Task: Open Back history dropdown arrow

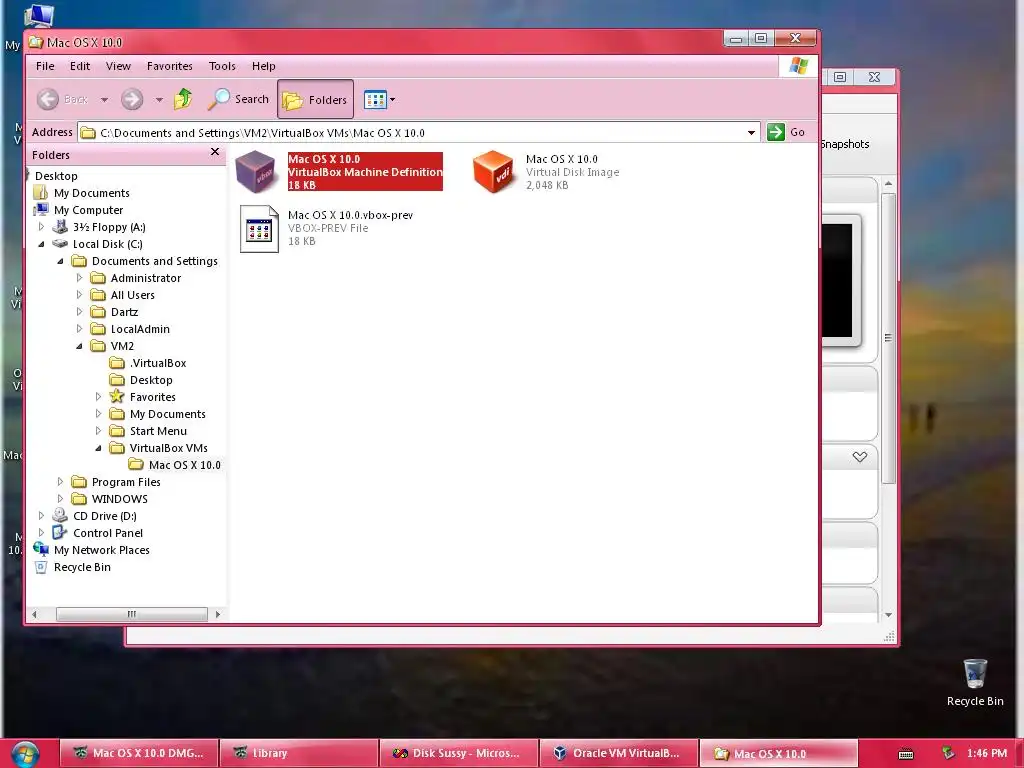Action: pos(104,100)
